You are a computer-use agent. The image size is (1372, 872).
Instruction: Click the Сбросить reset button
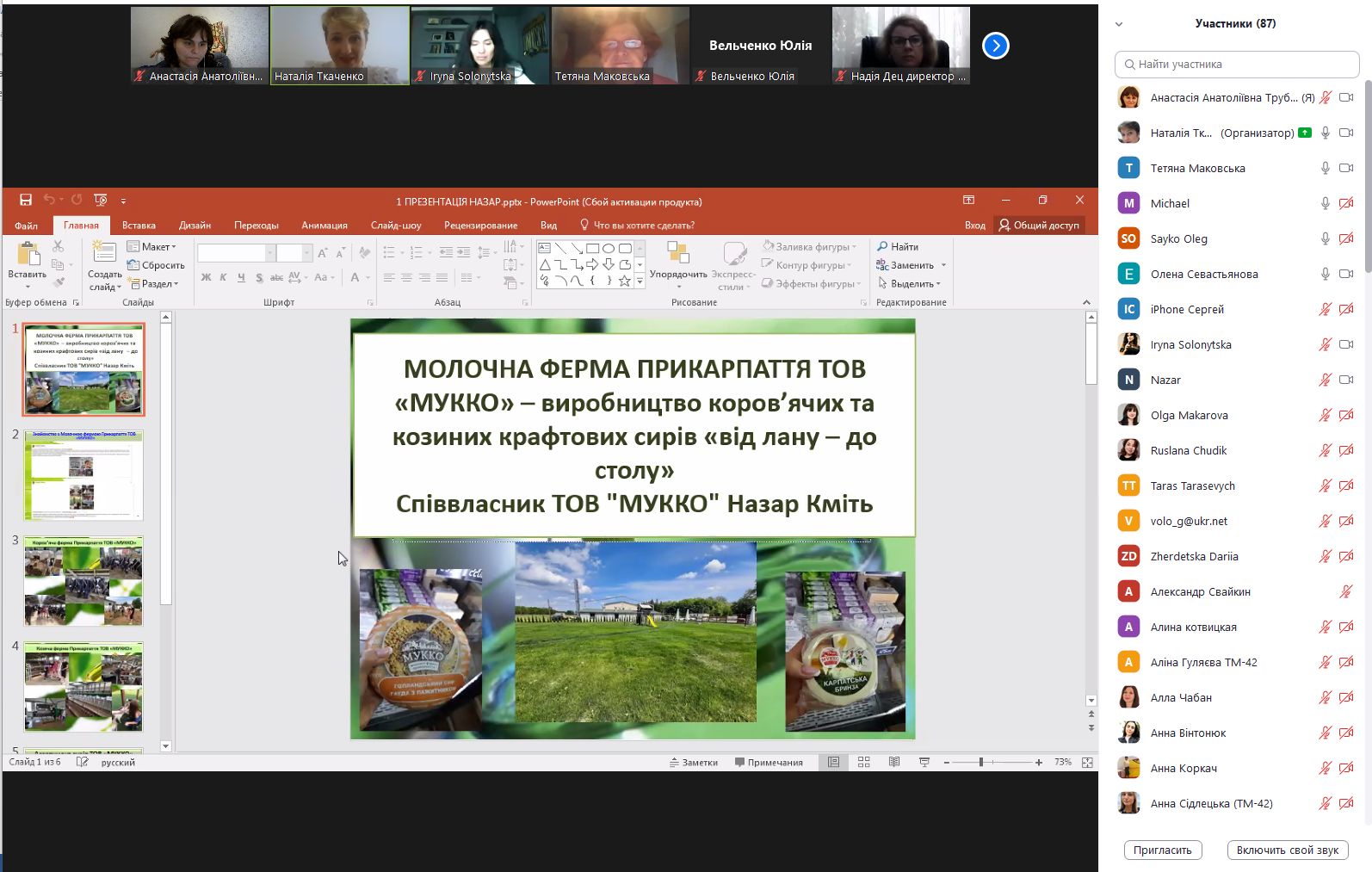[x=156, y=265]
